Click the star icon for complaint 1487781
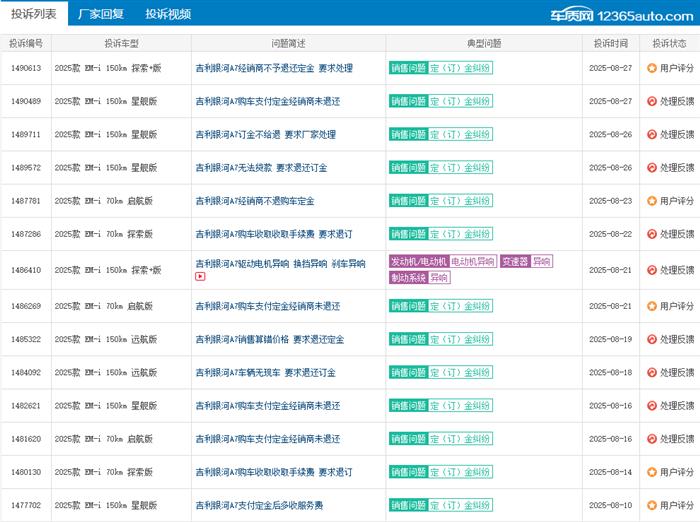The width and height of the screenshot is (700, 522). (652, 201)
